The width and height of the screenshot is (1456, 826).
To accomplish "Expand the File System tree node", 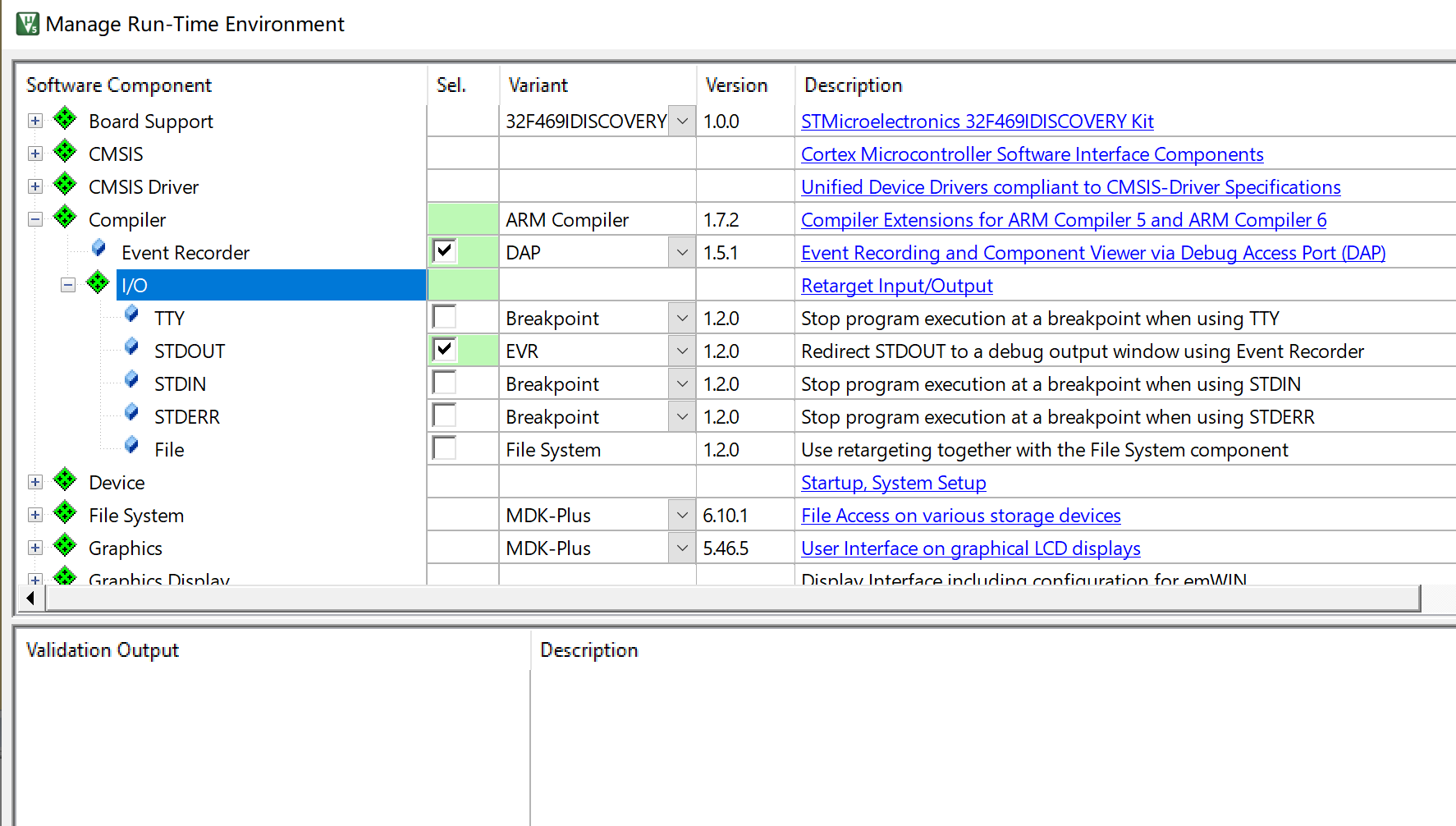I will pyautogui.click(x=35, y=515).
